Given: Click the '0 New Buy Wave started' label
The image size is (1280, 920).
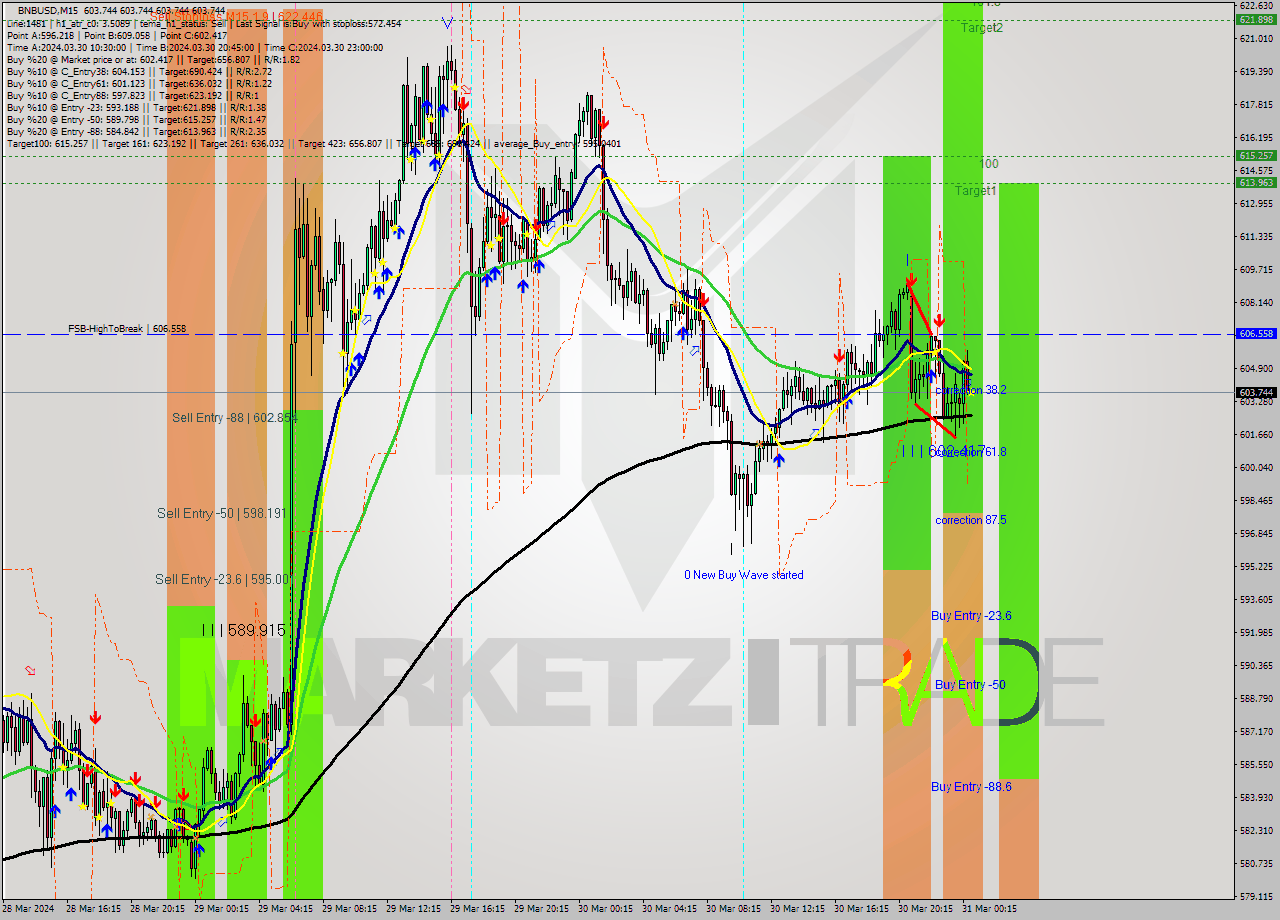Looking at the screenshot, I should [x=743, y=575].
